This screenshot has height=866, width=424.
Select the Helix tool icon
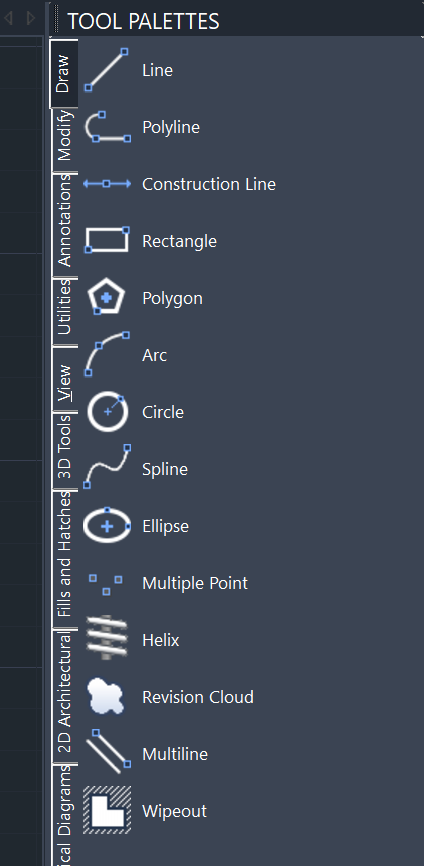pos(107,638)
